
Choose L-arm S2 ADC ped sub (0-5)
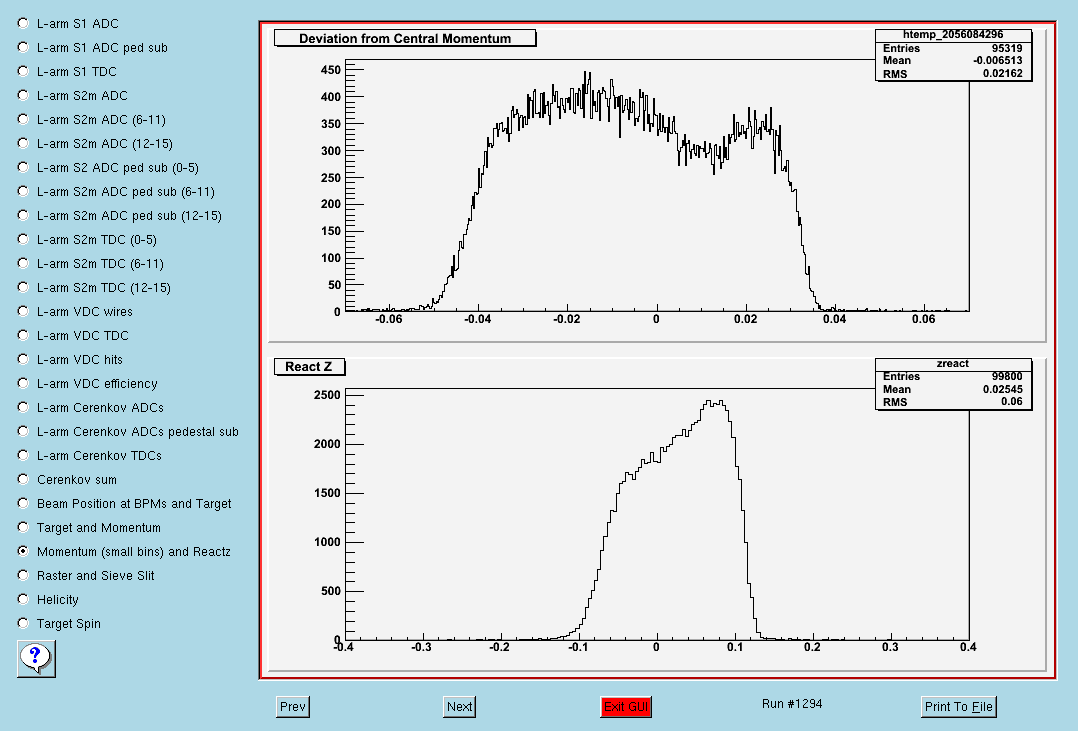[x=23, y=168]
